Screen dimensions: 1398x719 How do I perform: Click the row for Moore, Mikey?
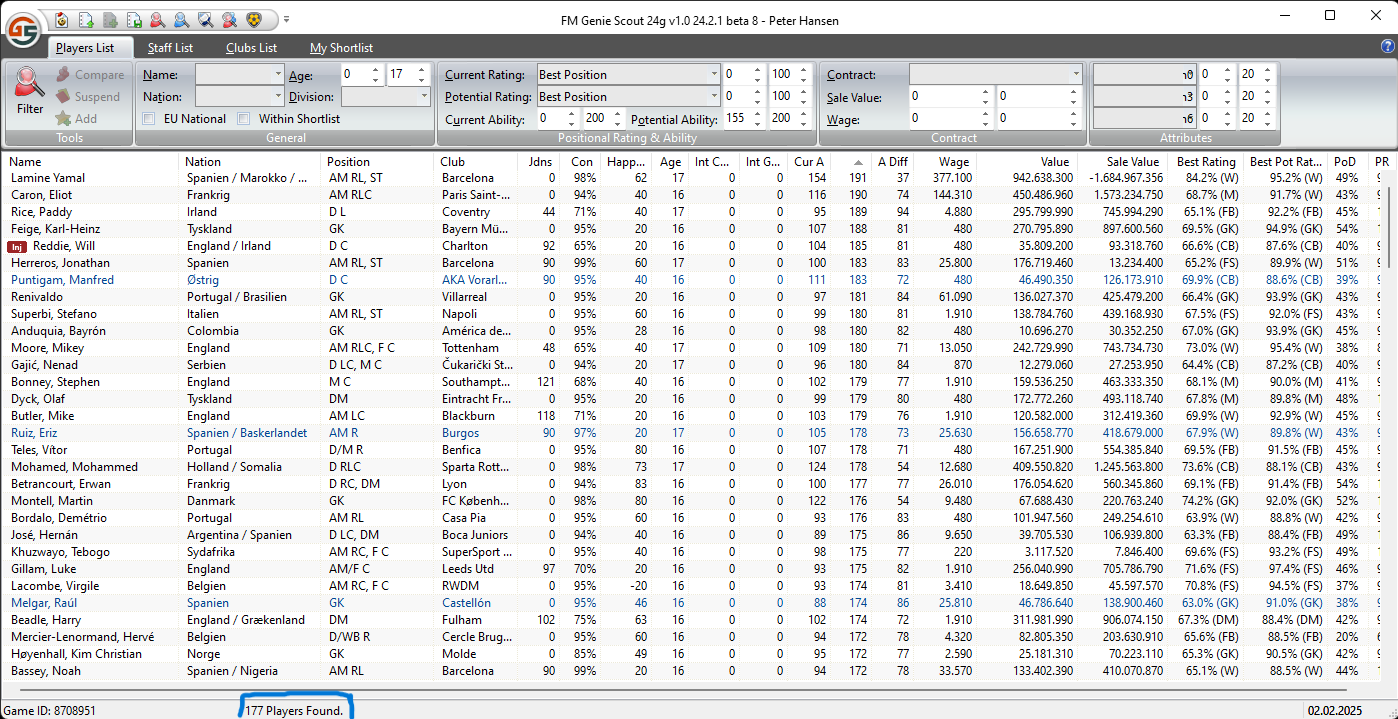690,348
